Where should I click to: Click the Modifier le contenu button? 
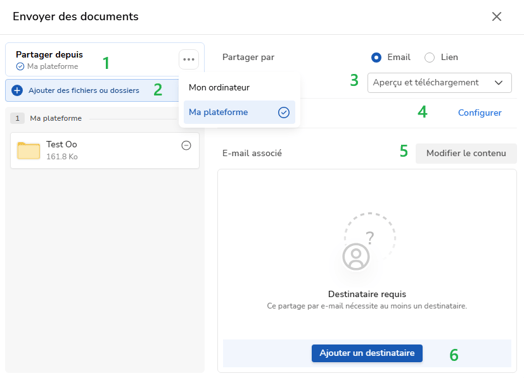(466, 153)
